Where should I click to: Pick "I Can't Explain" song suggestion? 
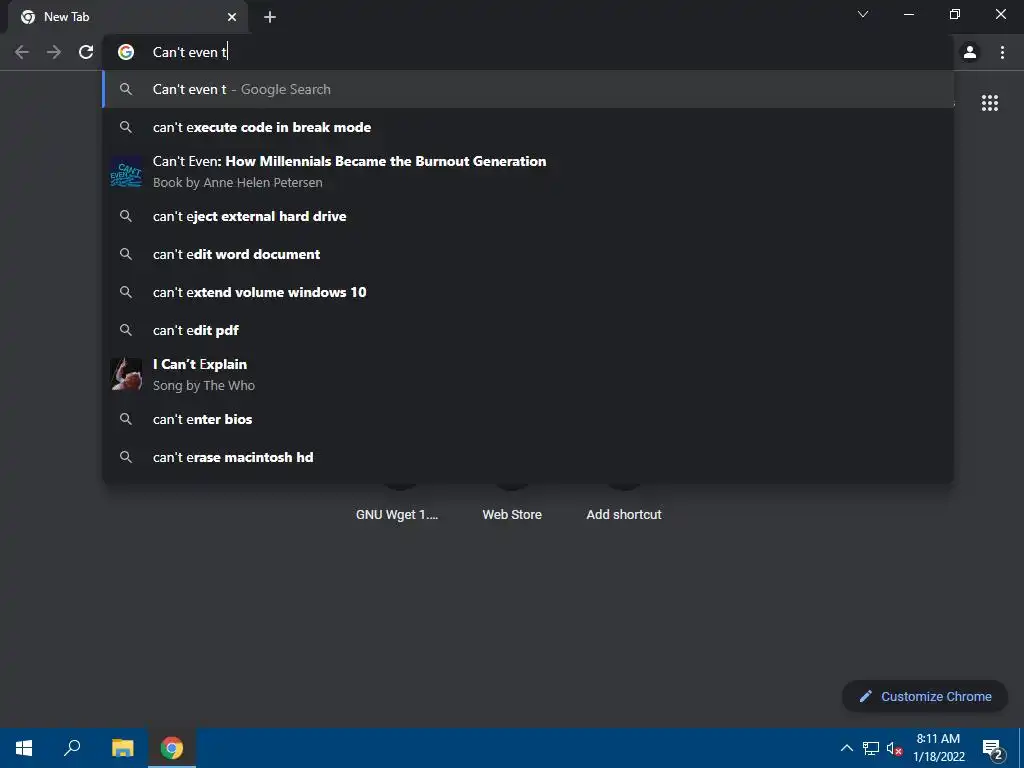click(x=528, y=375)
